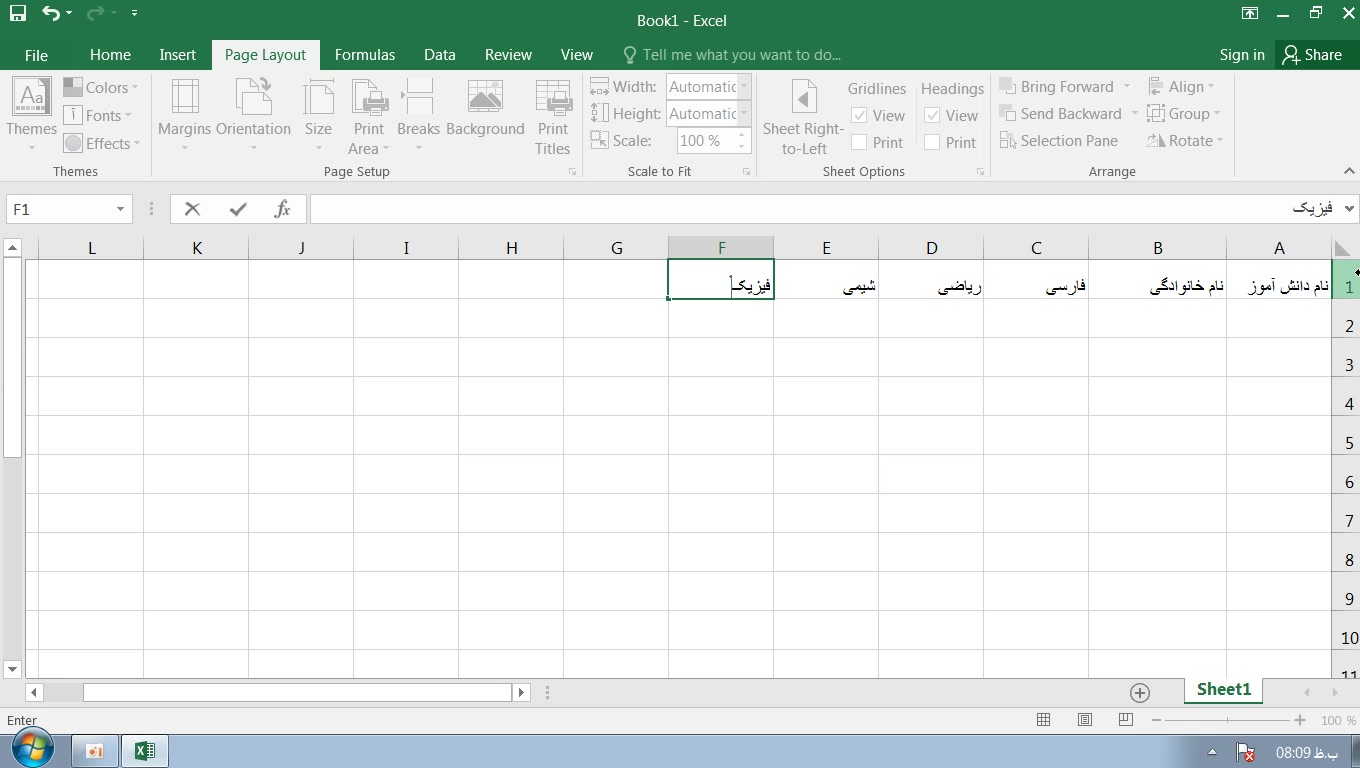Click the Tell me what you want to do box
1360x768 pixels.
click(741, 55)
